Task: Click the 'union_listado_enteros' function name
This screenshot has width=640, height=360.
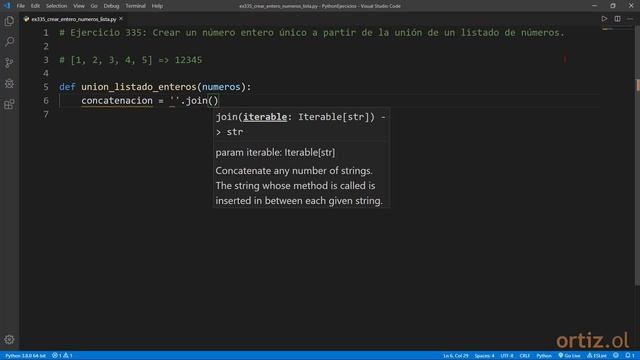Action: (x=139, y=87)
